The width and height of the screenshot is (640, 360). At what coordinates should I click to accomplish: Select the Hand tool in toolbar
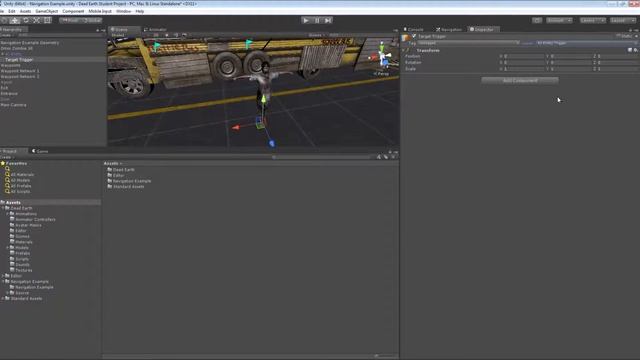(4, 20)
